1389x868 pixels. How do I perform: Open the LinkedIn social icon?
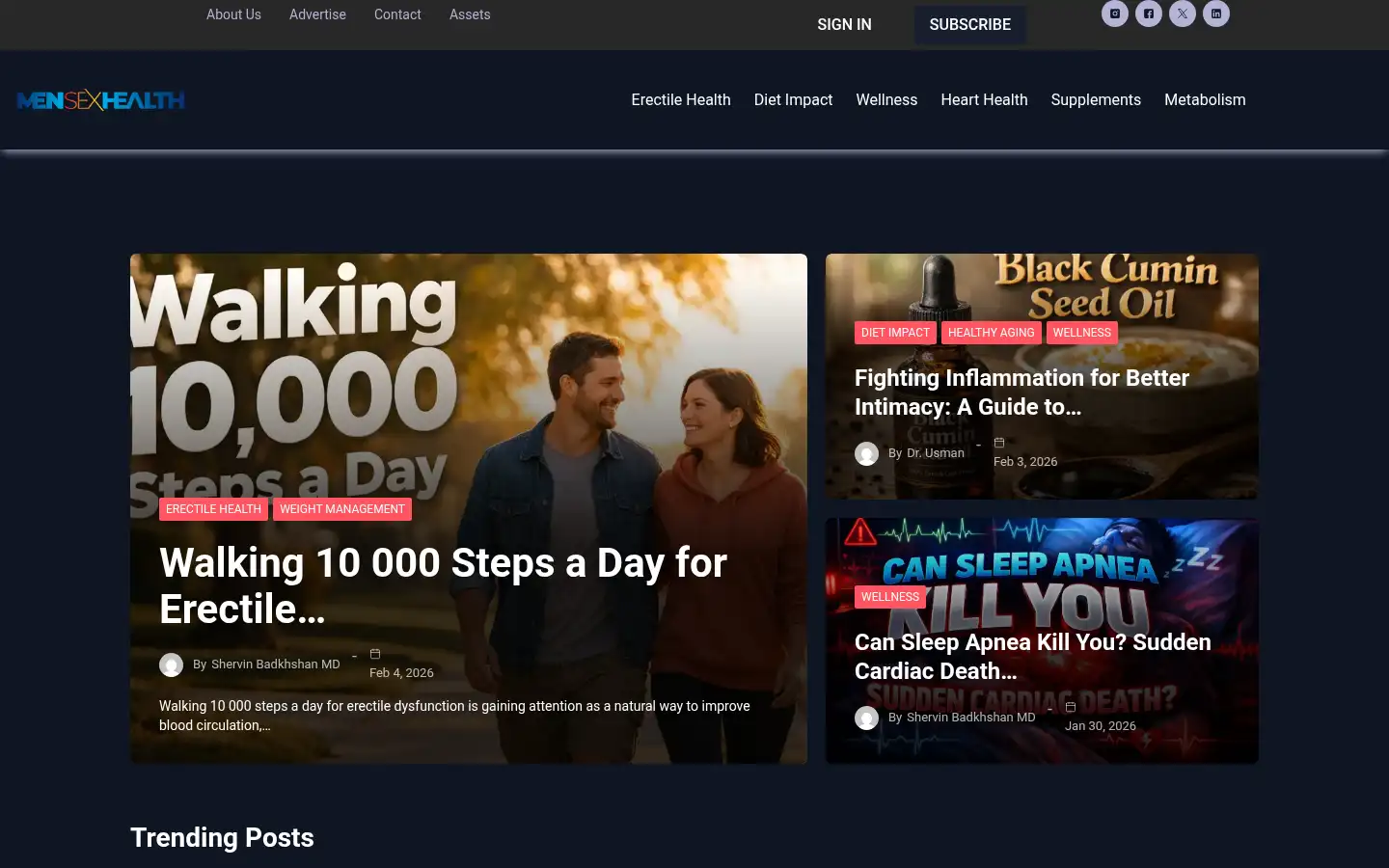click(1216, 14)
